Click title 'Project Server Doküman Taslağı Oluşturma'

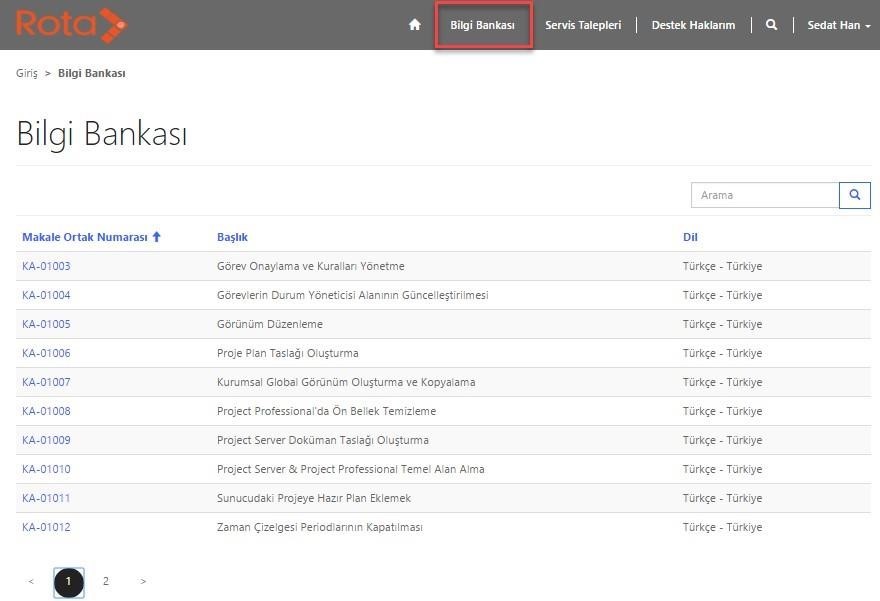[323, 440]
